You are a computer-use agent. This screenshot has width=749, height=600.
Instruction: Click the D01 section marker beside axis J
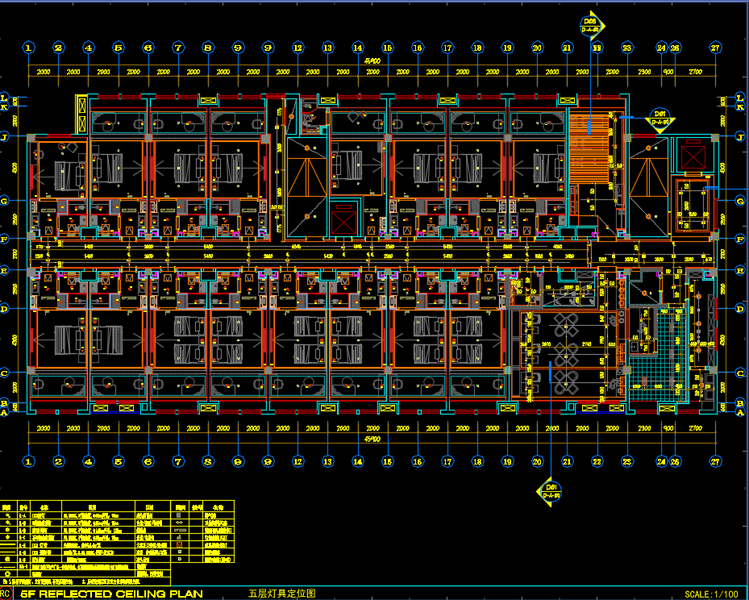661,118
